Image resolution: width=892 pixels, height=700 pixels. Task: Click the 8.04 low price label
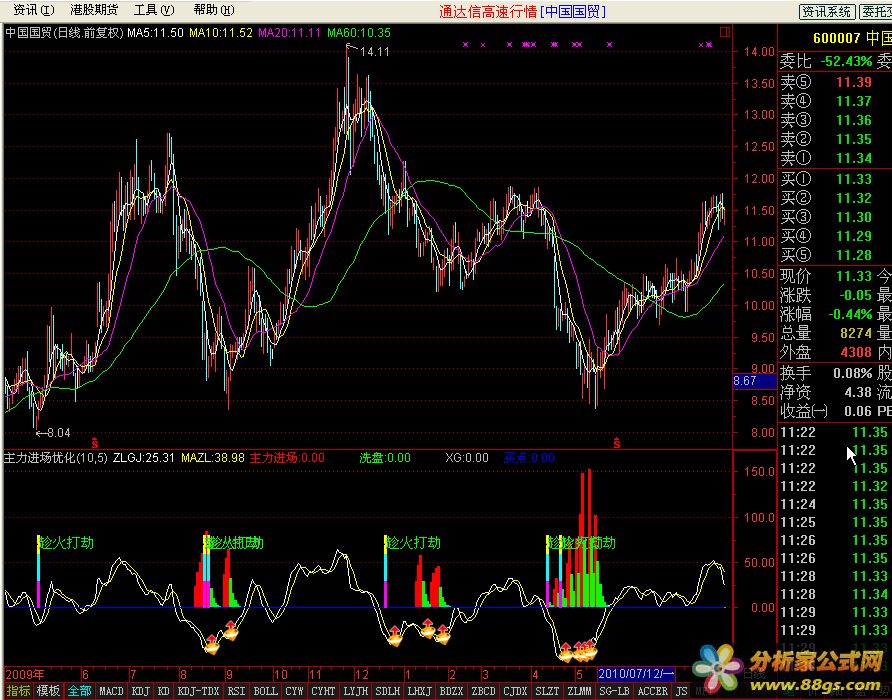click(59, 433)
